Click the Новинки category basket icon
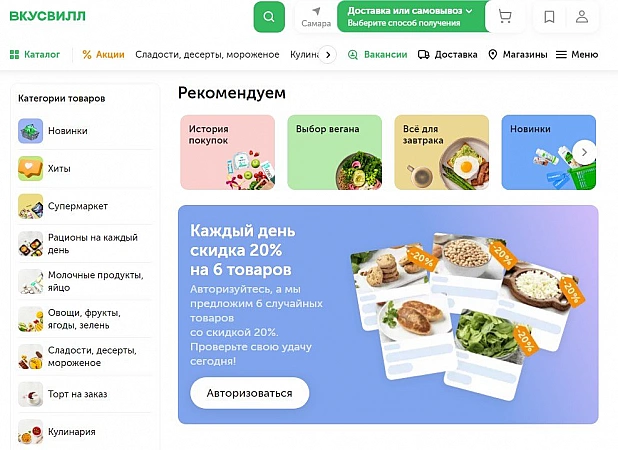This screenshot has width=618, height=450. (30, 131)
